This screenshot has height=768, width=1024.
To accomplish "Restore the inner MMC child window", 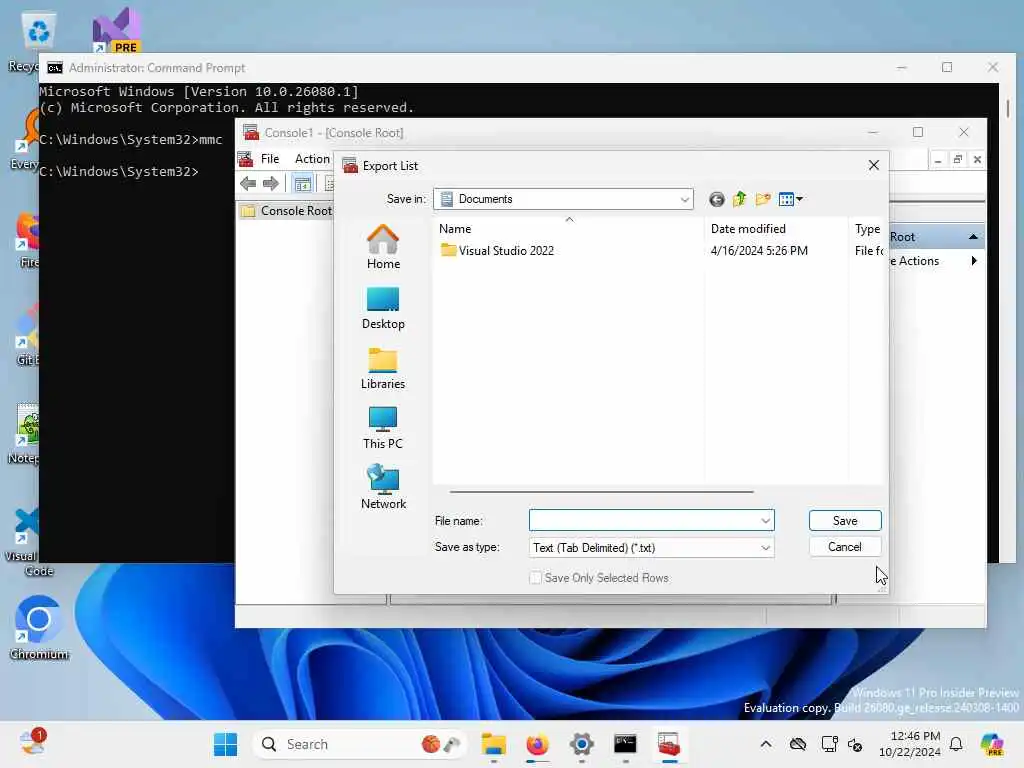I will coord(957,159).
